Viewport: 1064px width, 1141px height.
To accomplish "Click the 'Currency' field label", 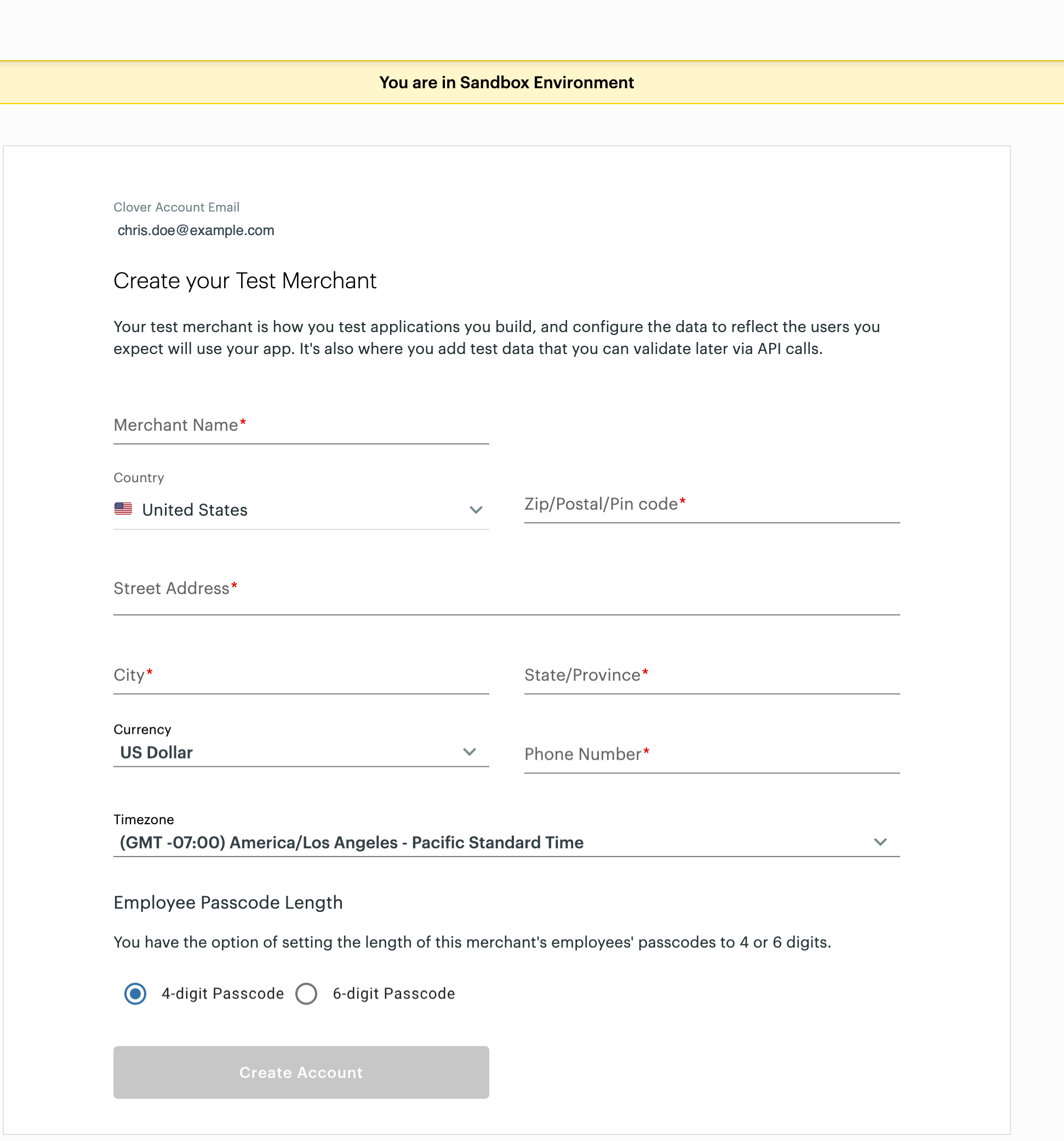I will [x=142, y=729].
